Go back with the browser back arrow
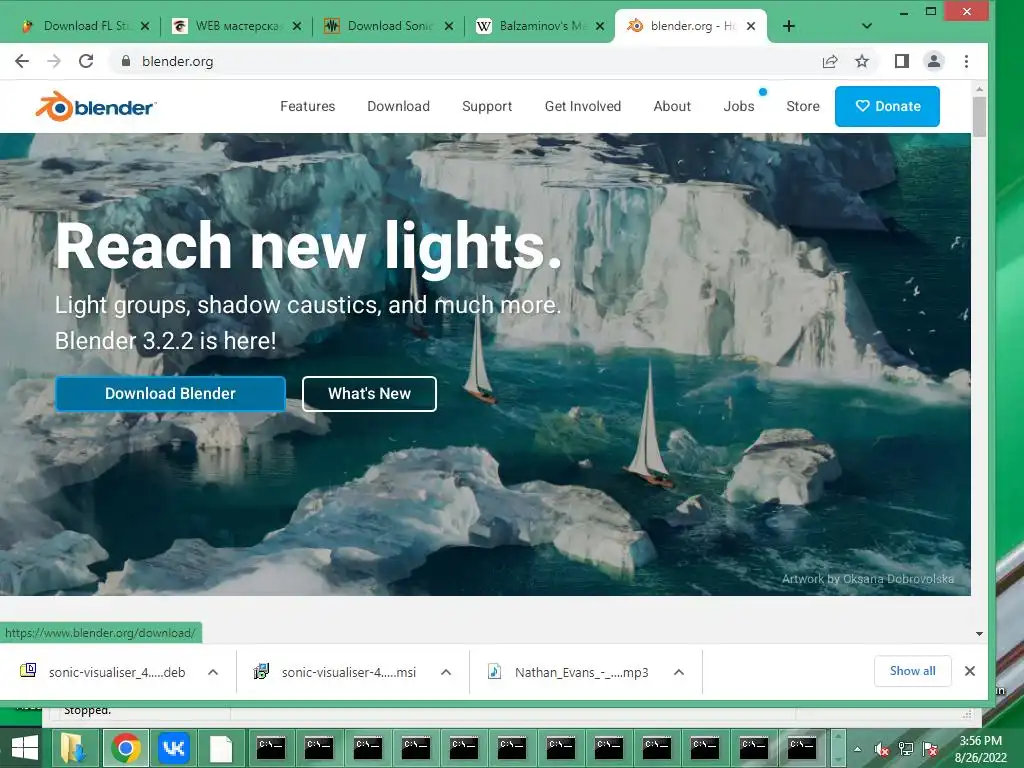Screen dimensions: 1024x768 pyautogui.click(x=22, y=61)
